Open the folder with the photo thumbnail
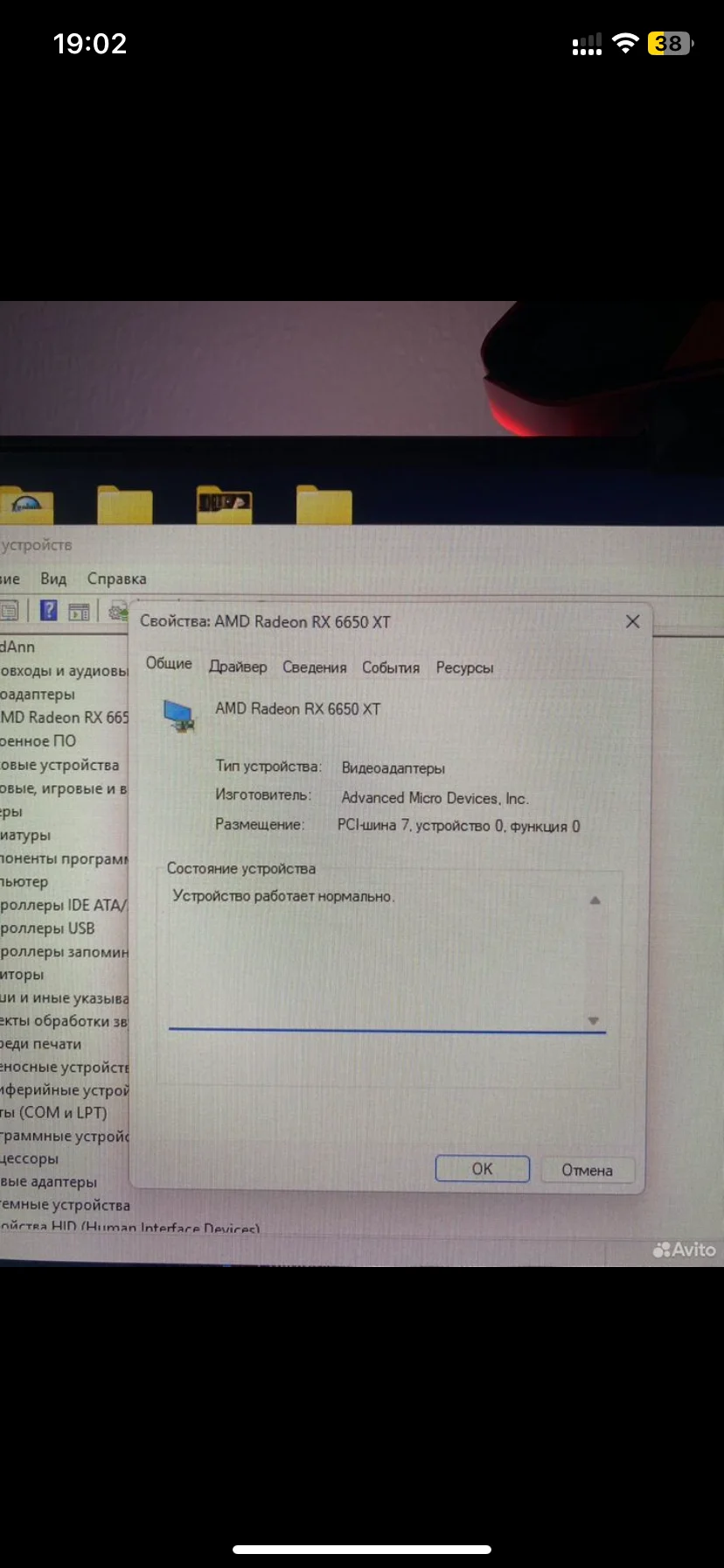Image resolution: width=724 pixels, height=1568 pixels. coord(225,503)
